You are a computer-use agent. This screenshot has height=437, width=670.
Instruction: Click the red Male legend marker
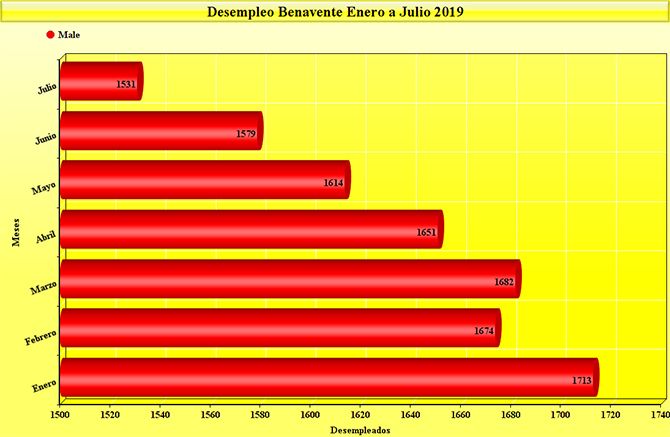pyautogui.click(x=51, y=34)
